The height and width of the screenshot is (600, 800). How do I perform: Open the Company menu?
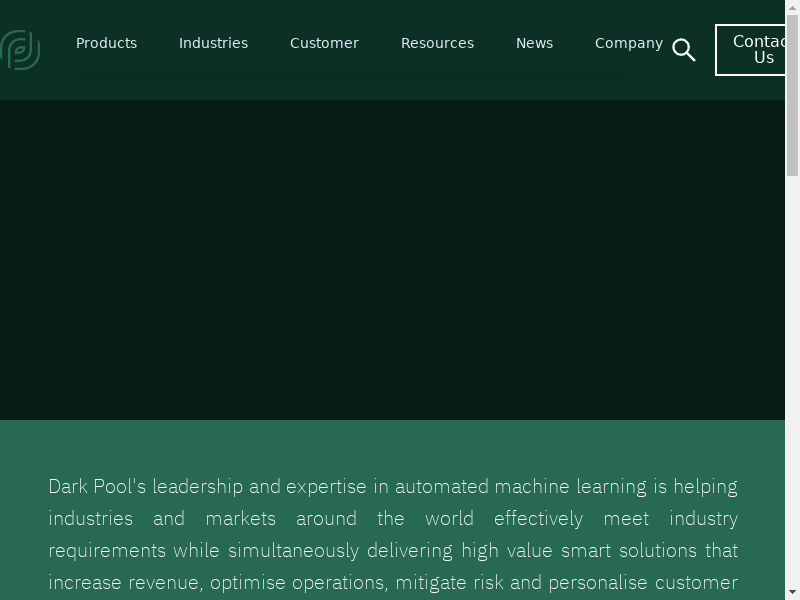pos(629,43)
